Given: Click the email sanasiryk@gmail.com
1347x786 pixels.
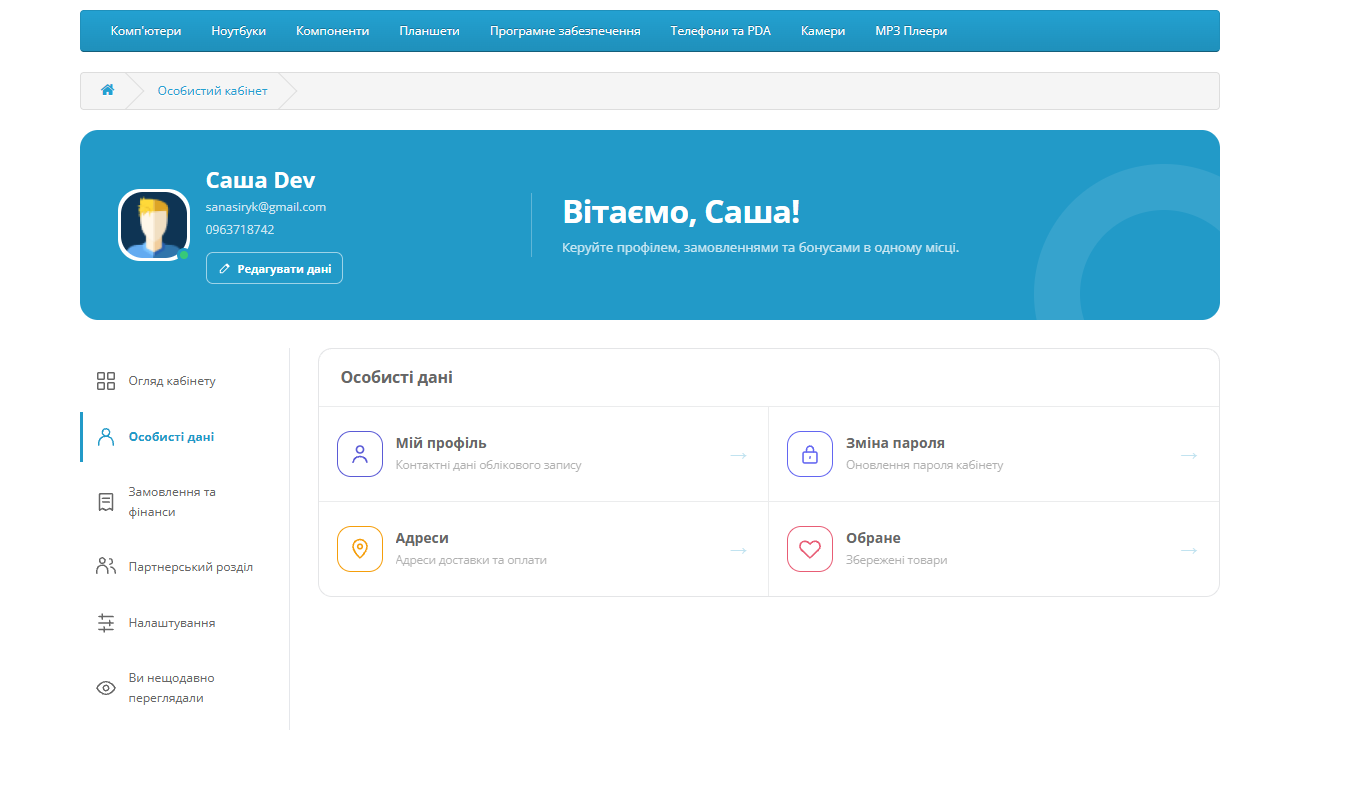Looking at the screenshot, I should [x=266, y=207].
